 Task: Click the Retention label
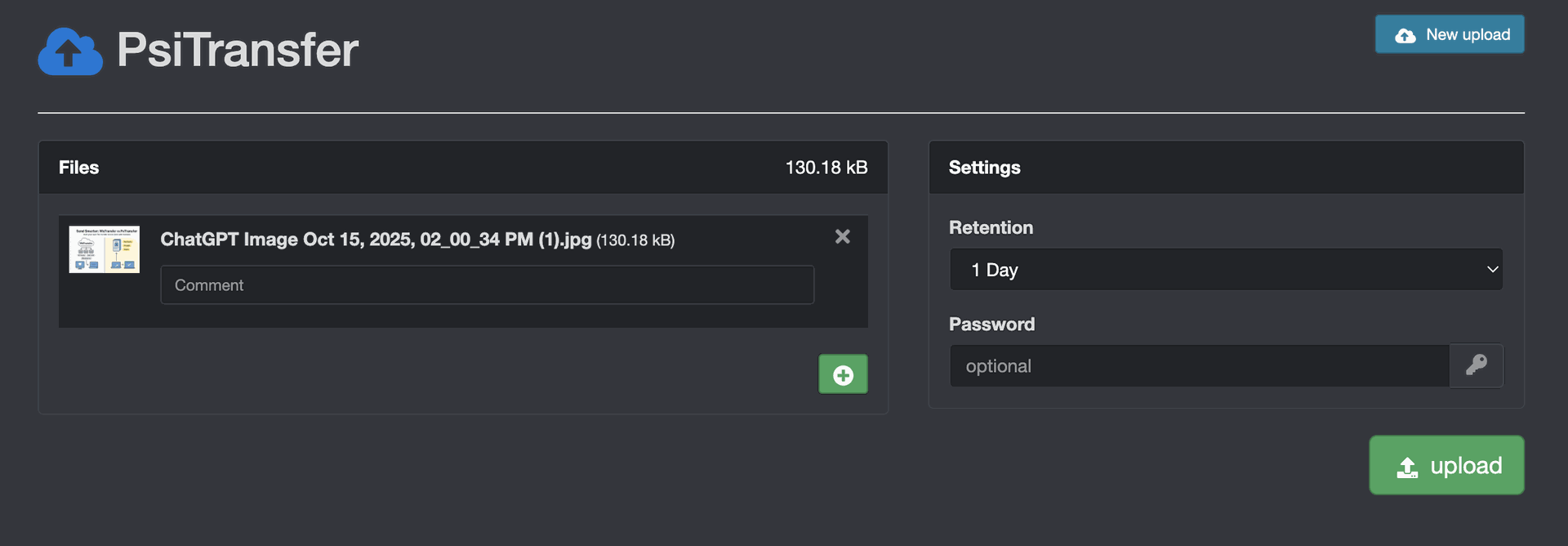(991, 228)
